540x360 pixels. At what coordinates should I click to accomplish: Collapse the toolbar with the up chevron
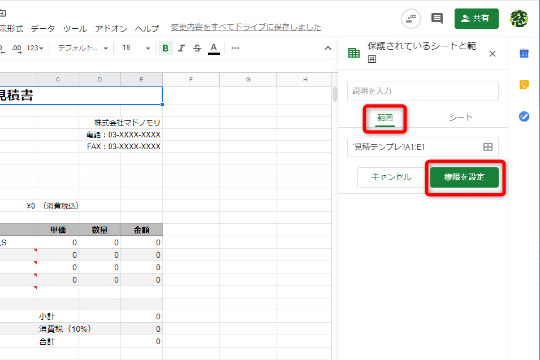tap(328, 48)
